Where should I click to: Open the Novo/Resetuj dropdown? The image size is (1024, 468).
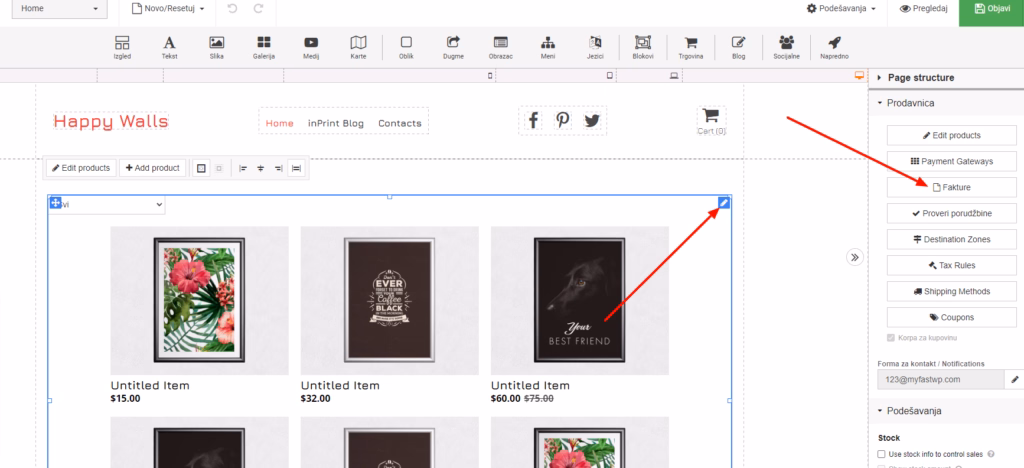pos(168,9)
